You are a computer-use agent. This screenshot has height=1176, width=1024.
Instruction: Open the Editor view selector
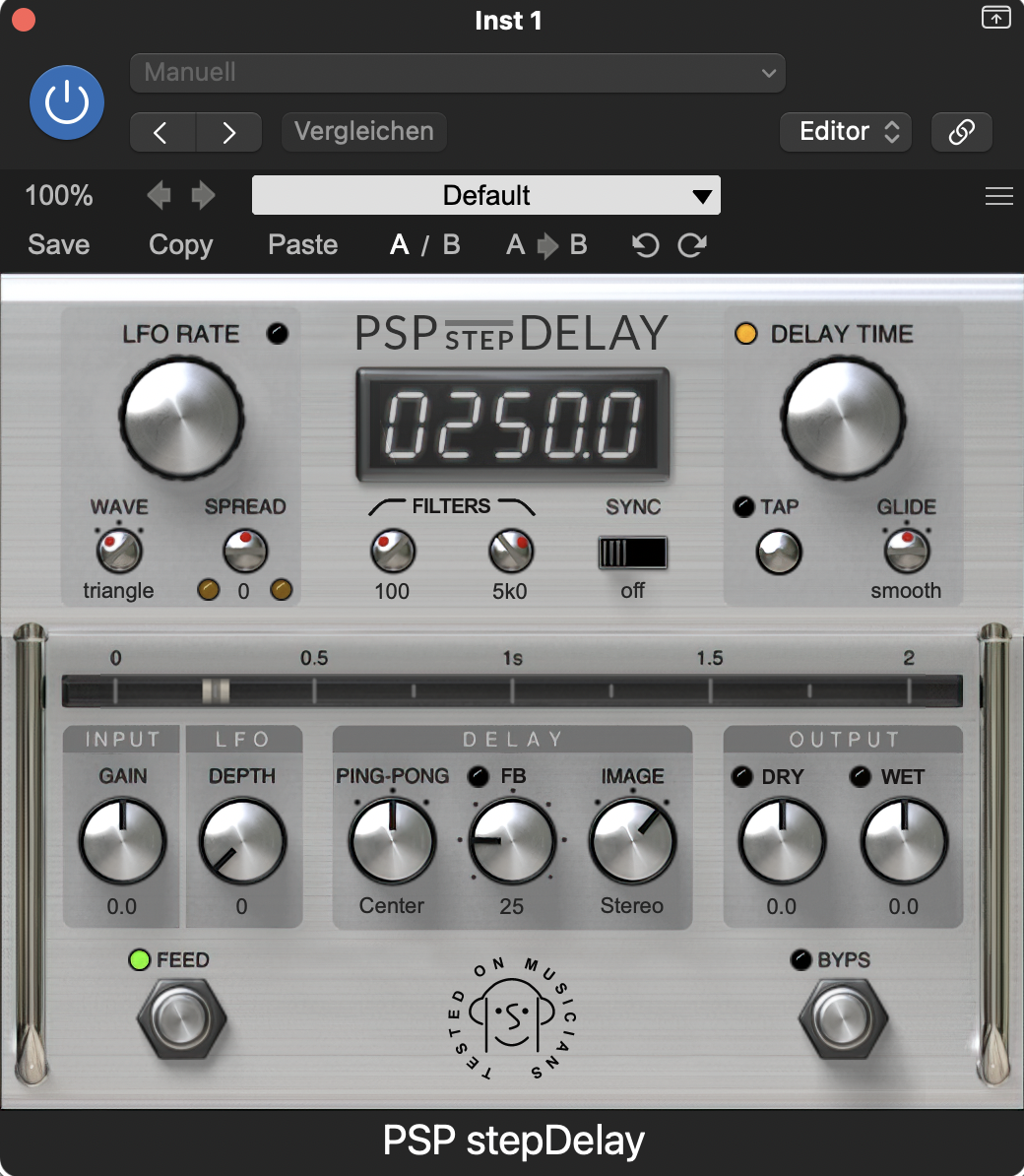tap(846, 132)
